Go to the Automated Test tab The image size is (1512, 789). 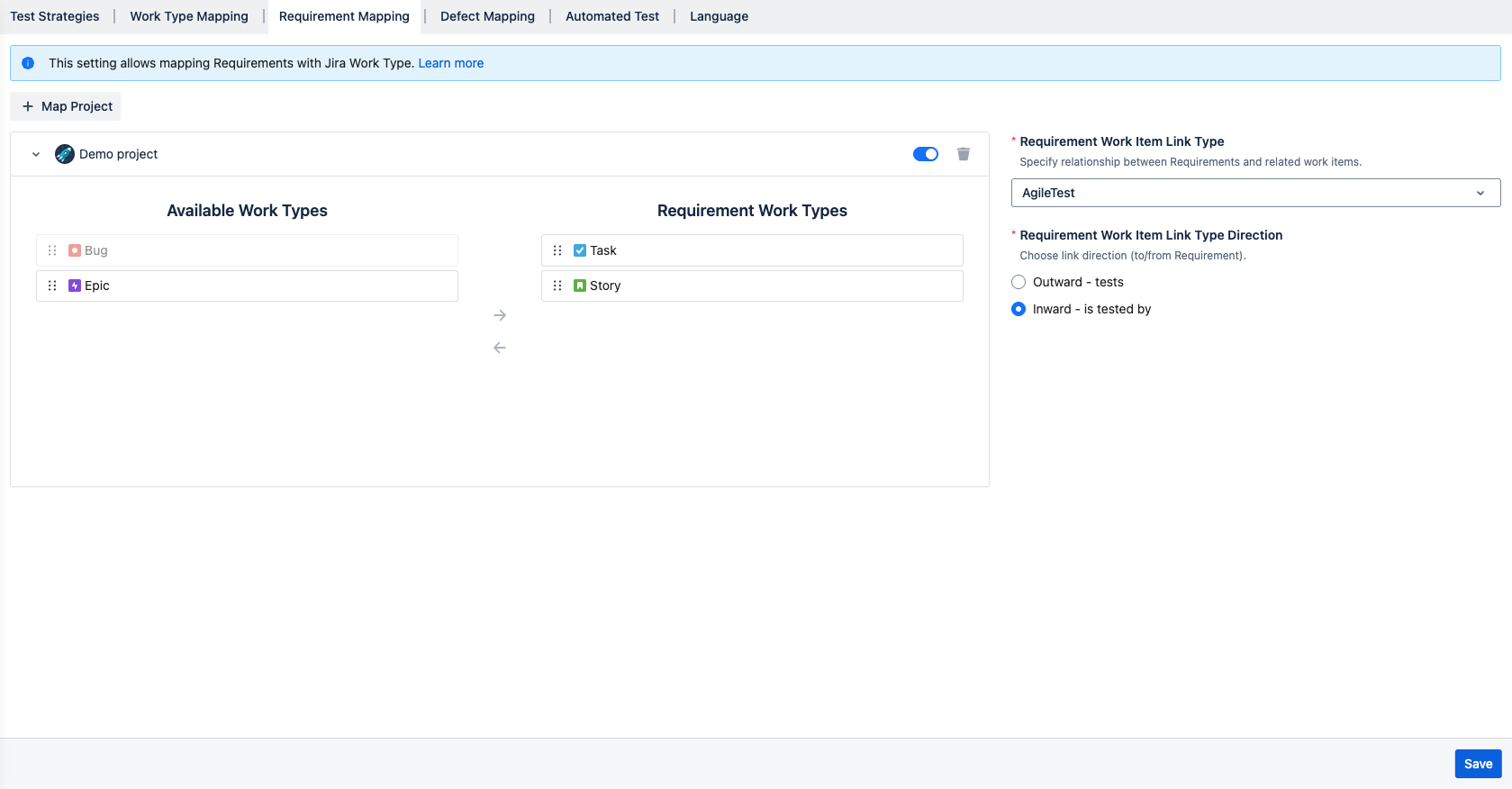click(x=612, y=16)
